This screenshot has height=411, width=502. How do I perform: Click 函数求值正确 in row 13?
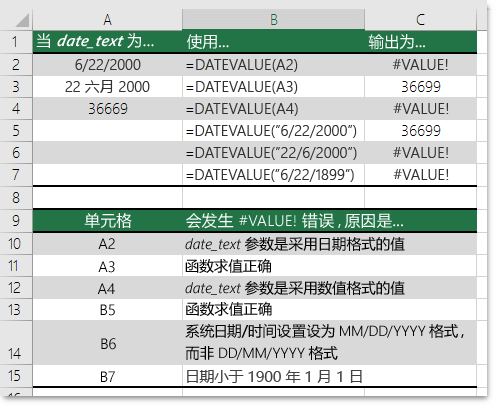pos(228,310)
